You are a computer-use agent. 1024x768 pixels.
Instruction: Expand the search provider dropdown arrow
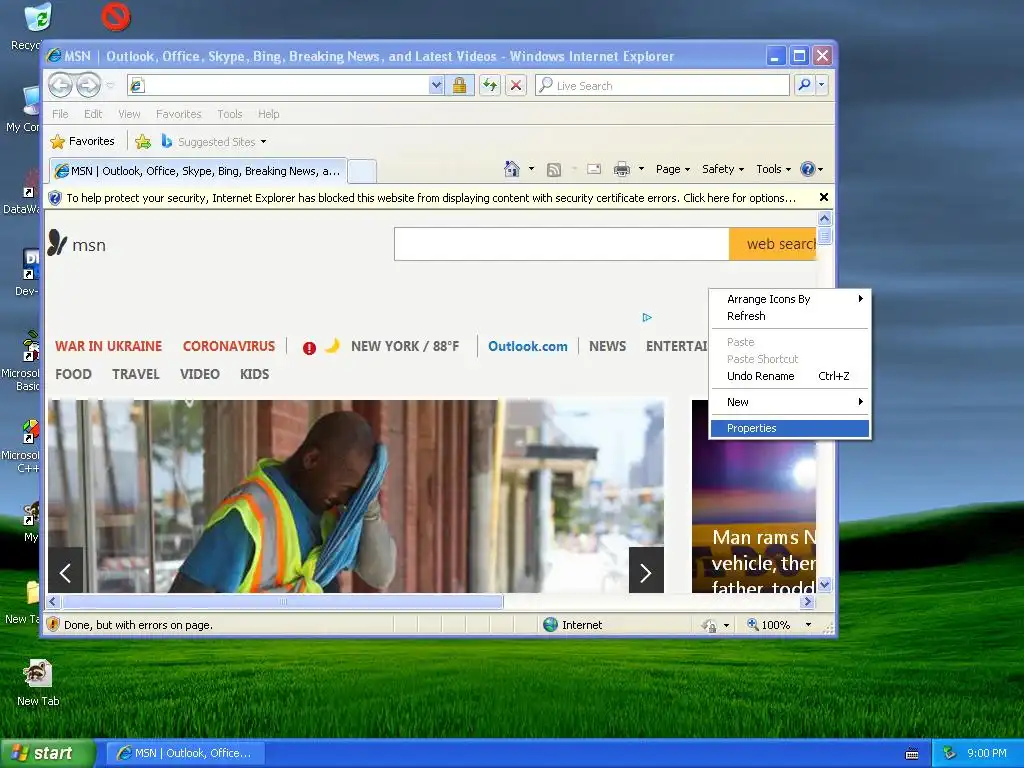[822, 85]
